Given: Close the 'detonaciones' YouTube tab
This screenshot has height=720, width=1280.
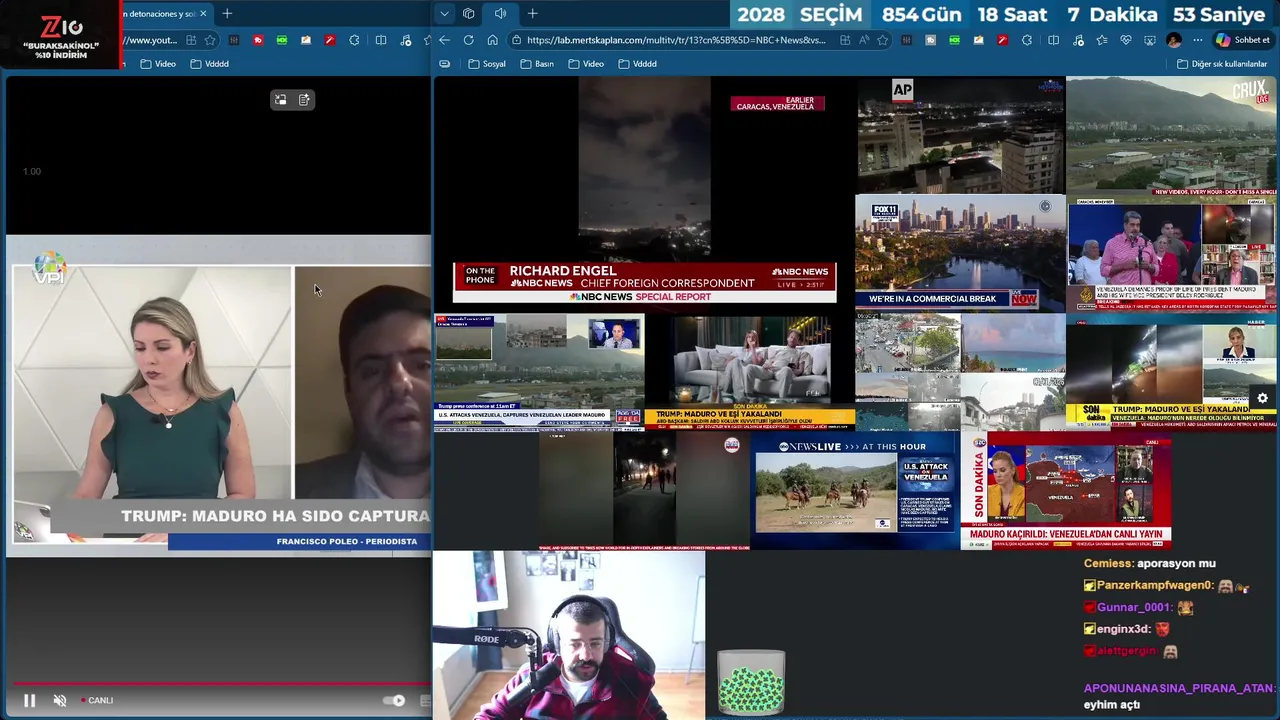Looking at the screenshot, I should pos(203,14).
